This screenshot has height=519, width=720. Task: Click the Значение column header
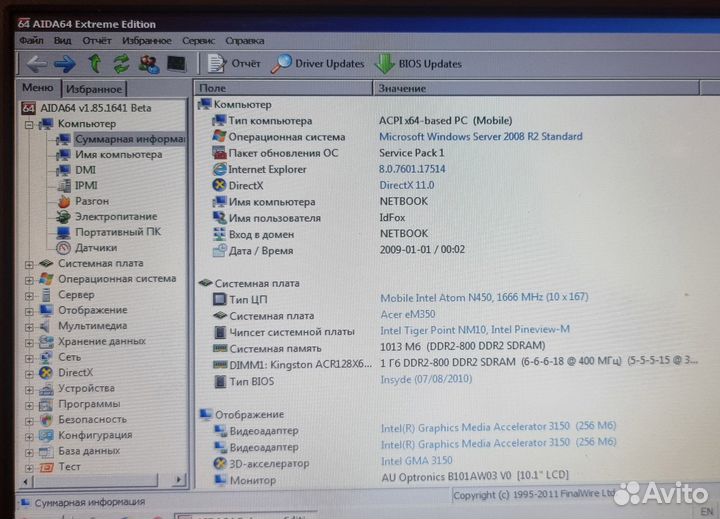point(402,89)
